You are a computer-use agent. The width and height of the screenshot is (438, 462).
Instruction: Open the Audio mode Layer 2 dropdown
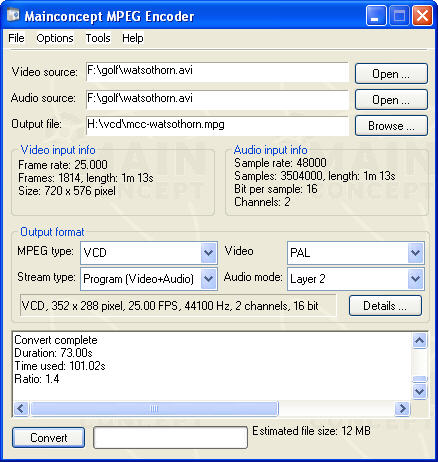click(x=415, y=278)
